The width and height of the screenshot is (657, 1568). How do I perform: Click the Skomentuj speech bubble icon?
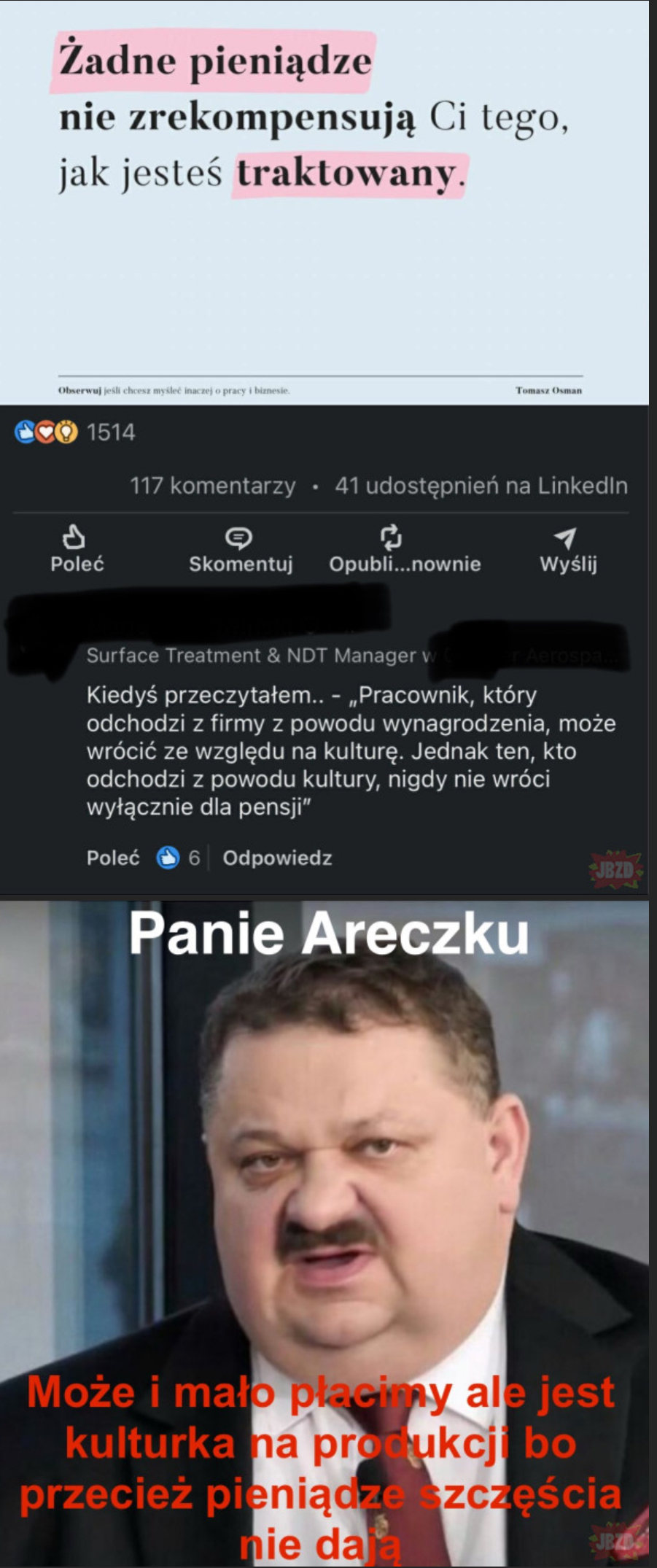point(238,538)
